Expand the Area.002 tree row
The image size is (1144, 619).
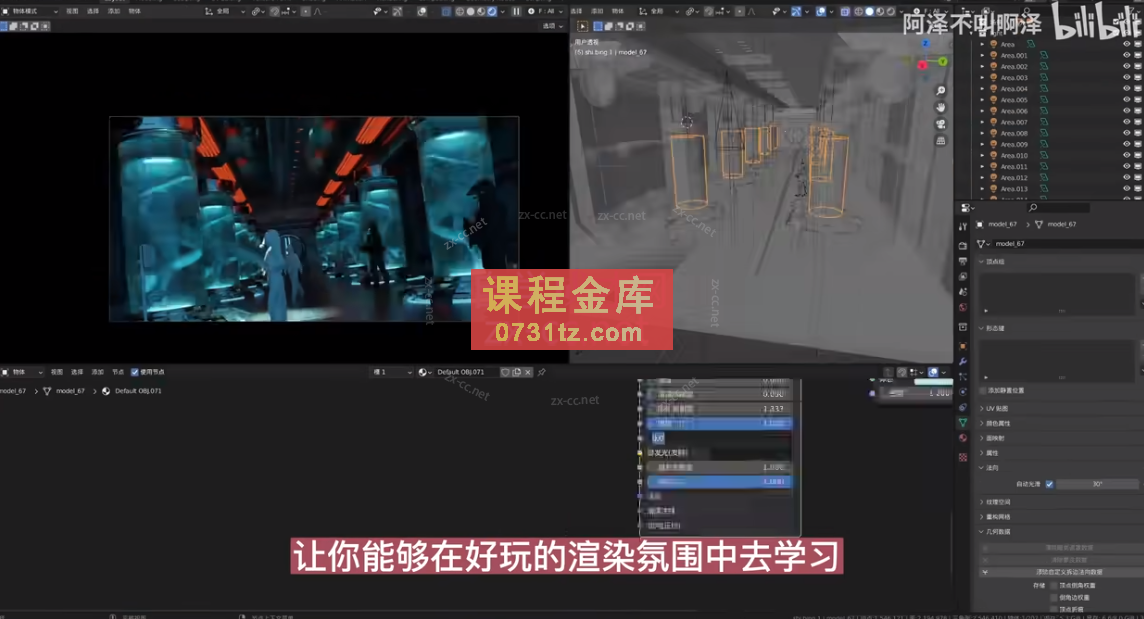tap(982, 66)
